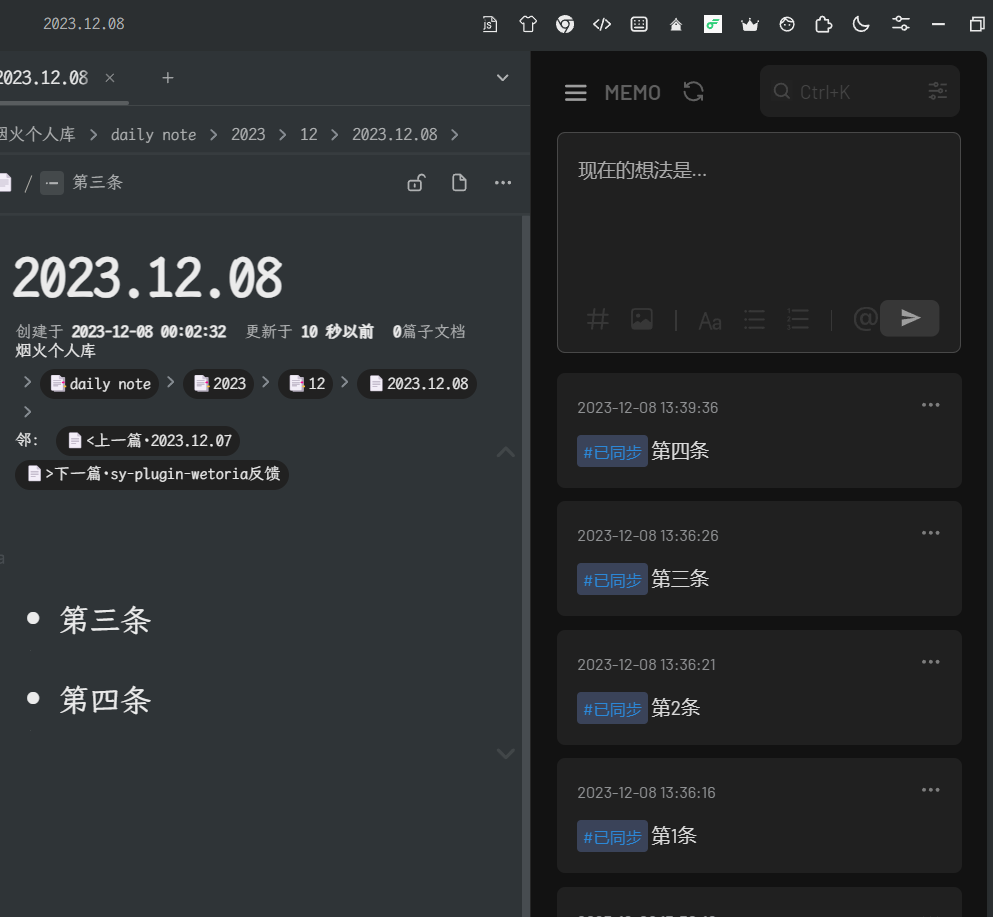Toggle bulleted list in memo editor
Viewport: 993px width, 917px height.
(754, 319)
